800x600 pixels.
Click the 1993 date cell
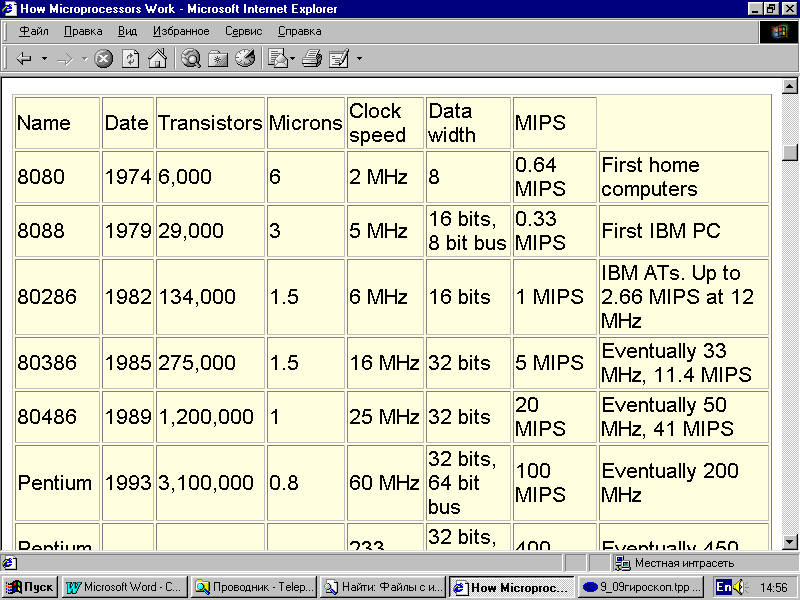128,483
